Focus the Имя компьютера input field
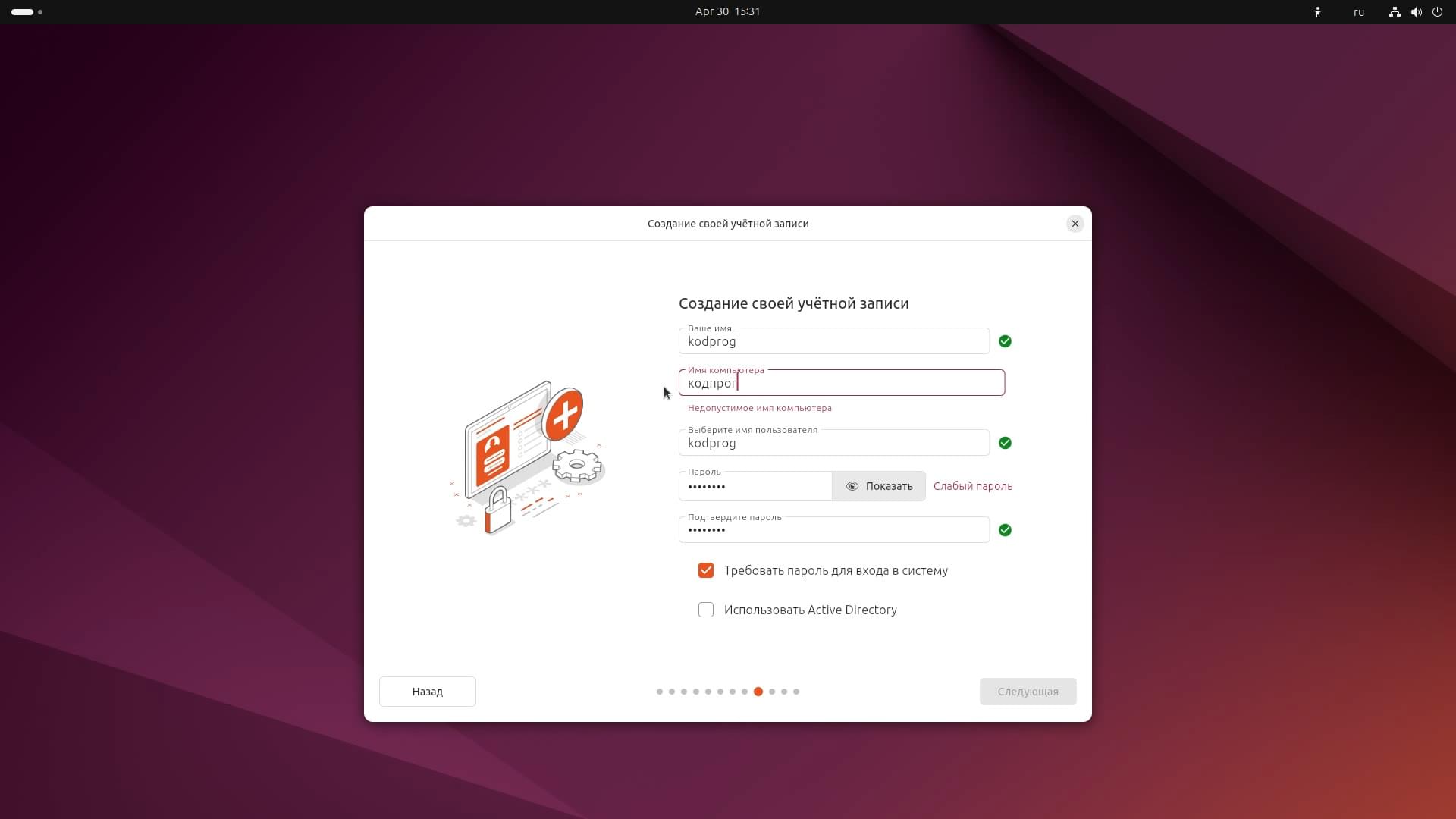The image size is (1456, 819). pos(842,383)
